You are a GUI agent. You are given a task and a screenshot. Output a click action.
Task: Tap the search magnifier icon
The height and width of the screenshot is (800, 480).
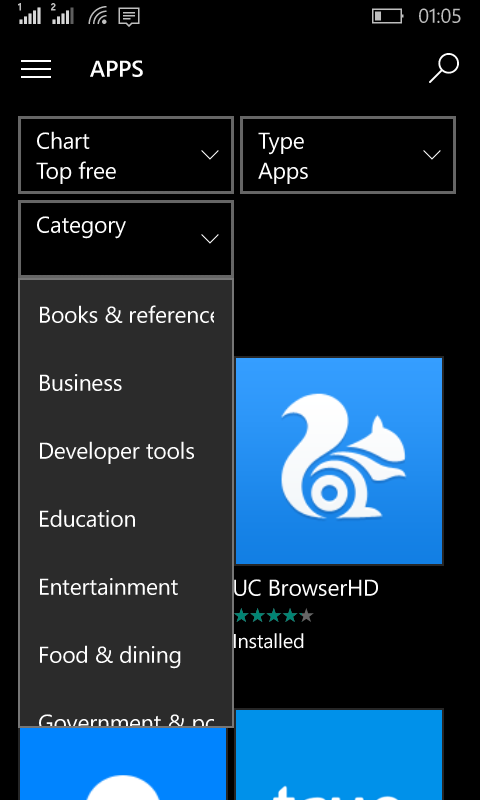444,69
